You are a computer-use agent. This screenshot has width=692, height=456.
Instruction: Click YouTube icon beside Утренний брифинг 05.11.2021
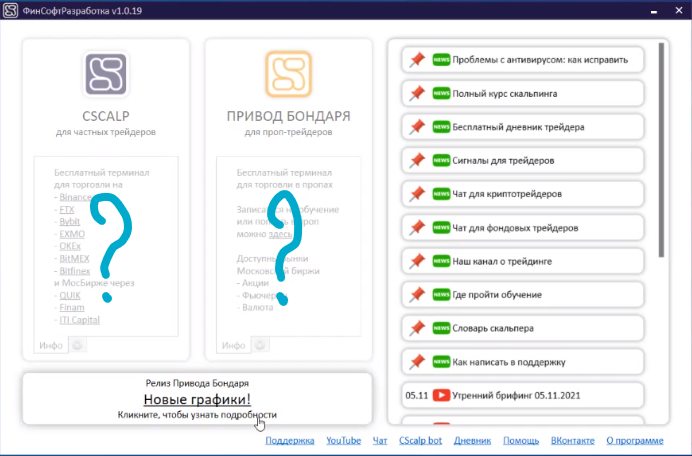pos(441,395)
